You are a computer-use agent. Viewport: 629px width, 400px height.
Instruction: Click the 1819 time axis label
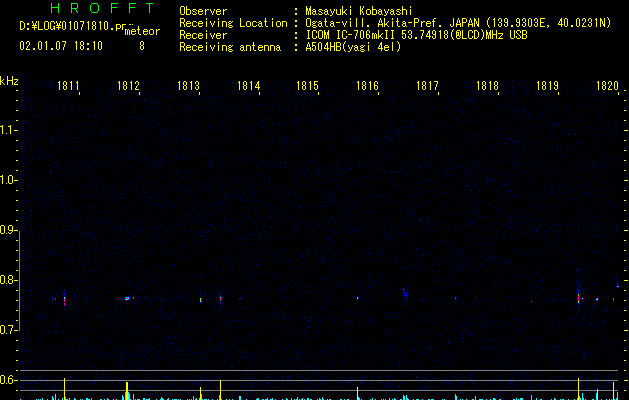coord(548,86)
